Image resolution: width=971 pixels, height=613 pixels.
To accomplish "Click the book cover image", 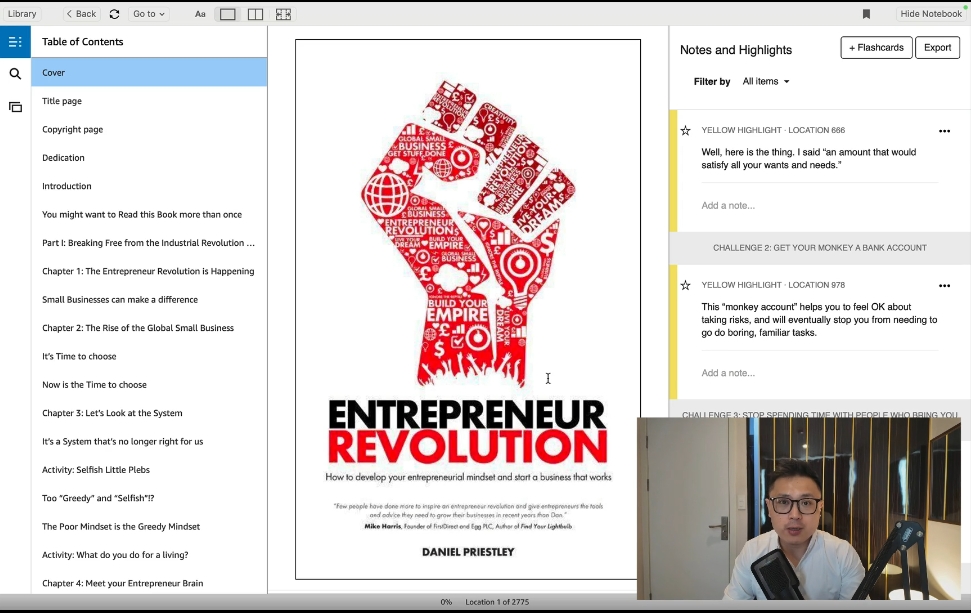I will point(468,310).
